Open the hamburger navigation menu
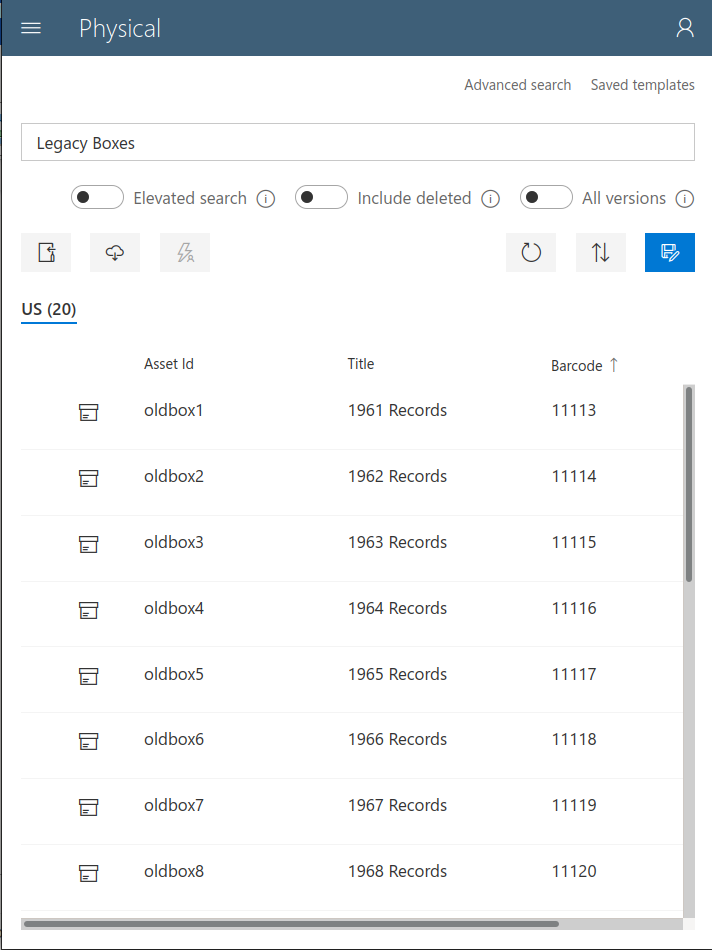Screen dimensions: 712x950 [31, 28]
